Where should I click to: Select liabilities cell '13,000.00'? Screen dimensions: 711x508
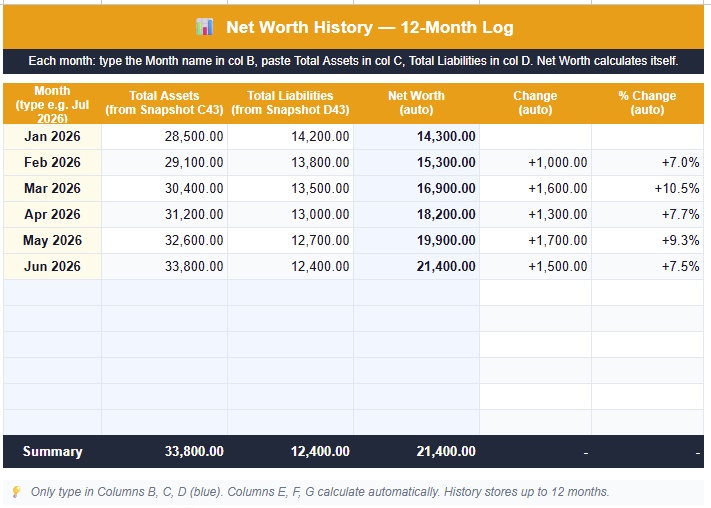click(x=290, y=214)
